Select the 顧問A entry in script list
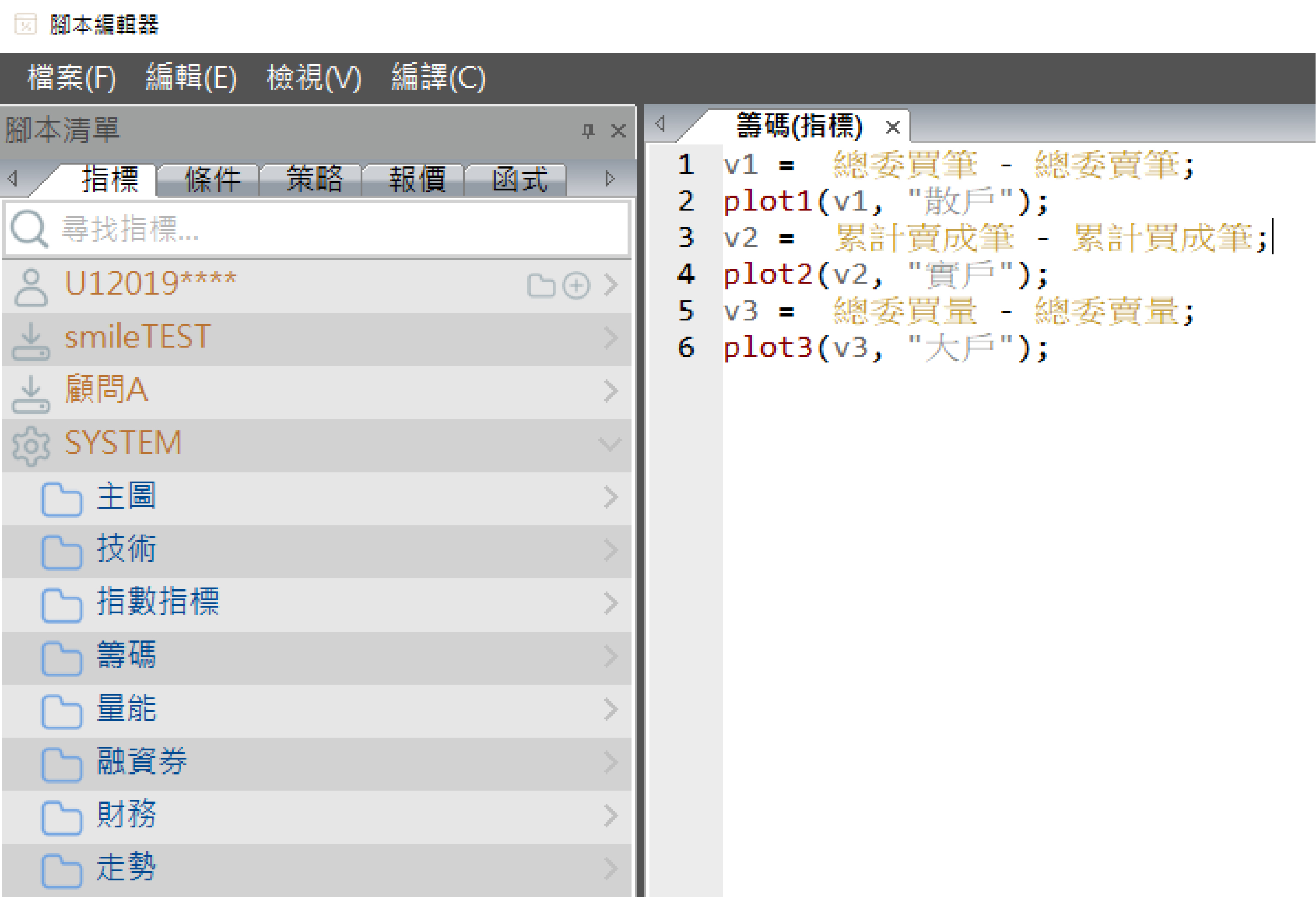The width and height of the screenshot is (1316, 897). (x=105, y=391)
